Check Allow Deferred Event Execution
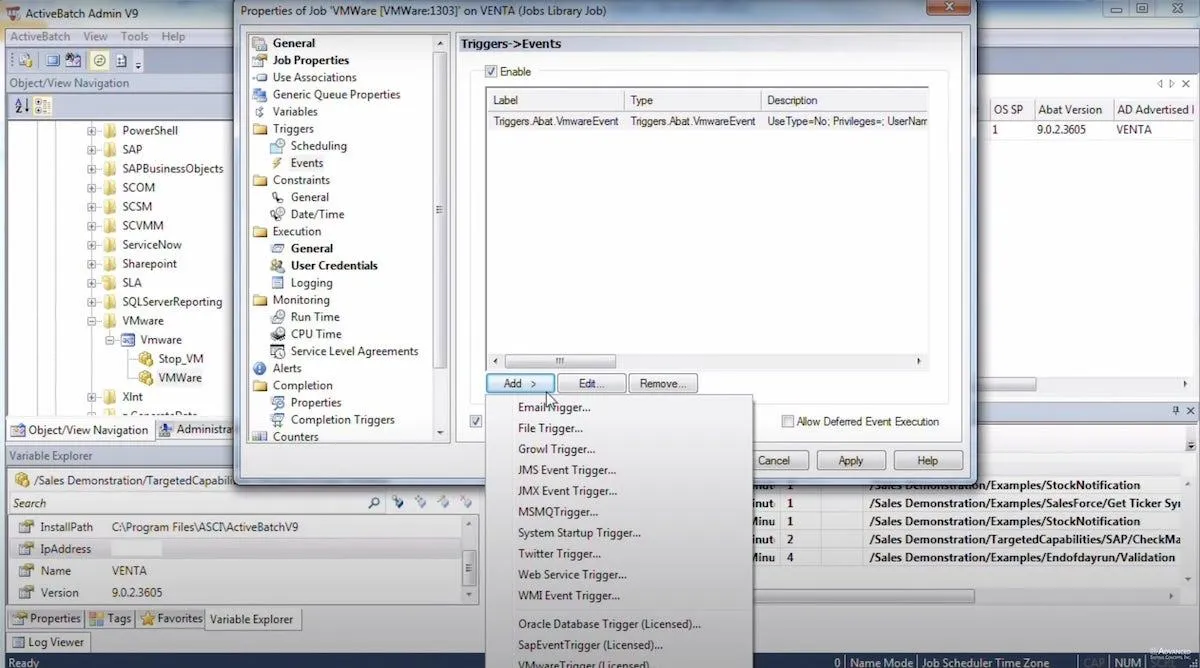 click(x=788, y=422)
